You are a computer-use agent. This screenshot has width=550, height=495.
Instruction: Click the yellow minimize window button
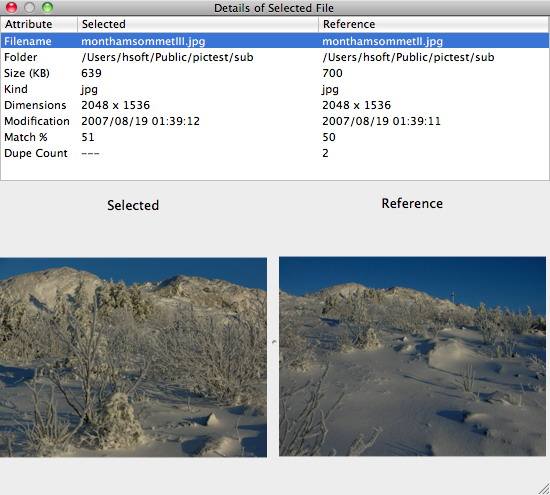coord(29,7)
